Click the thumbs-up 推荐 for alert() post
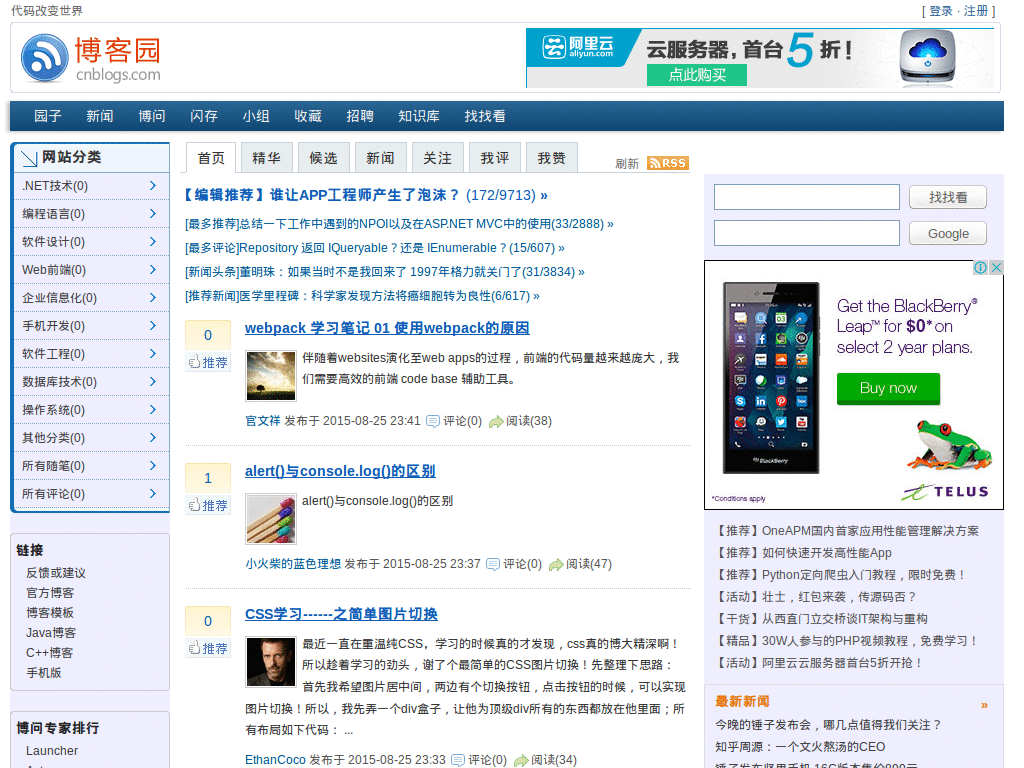 coord(208,505)
